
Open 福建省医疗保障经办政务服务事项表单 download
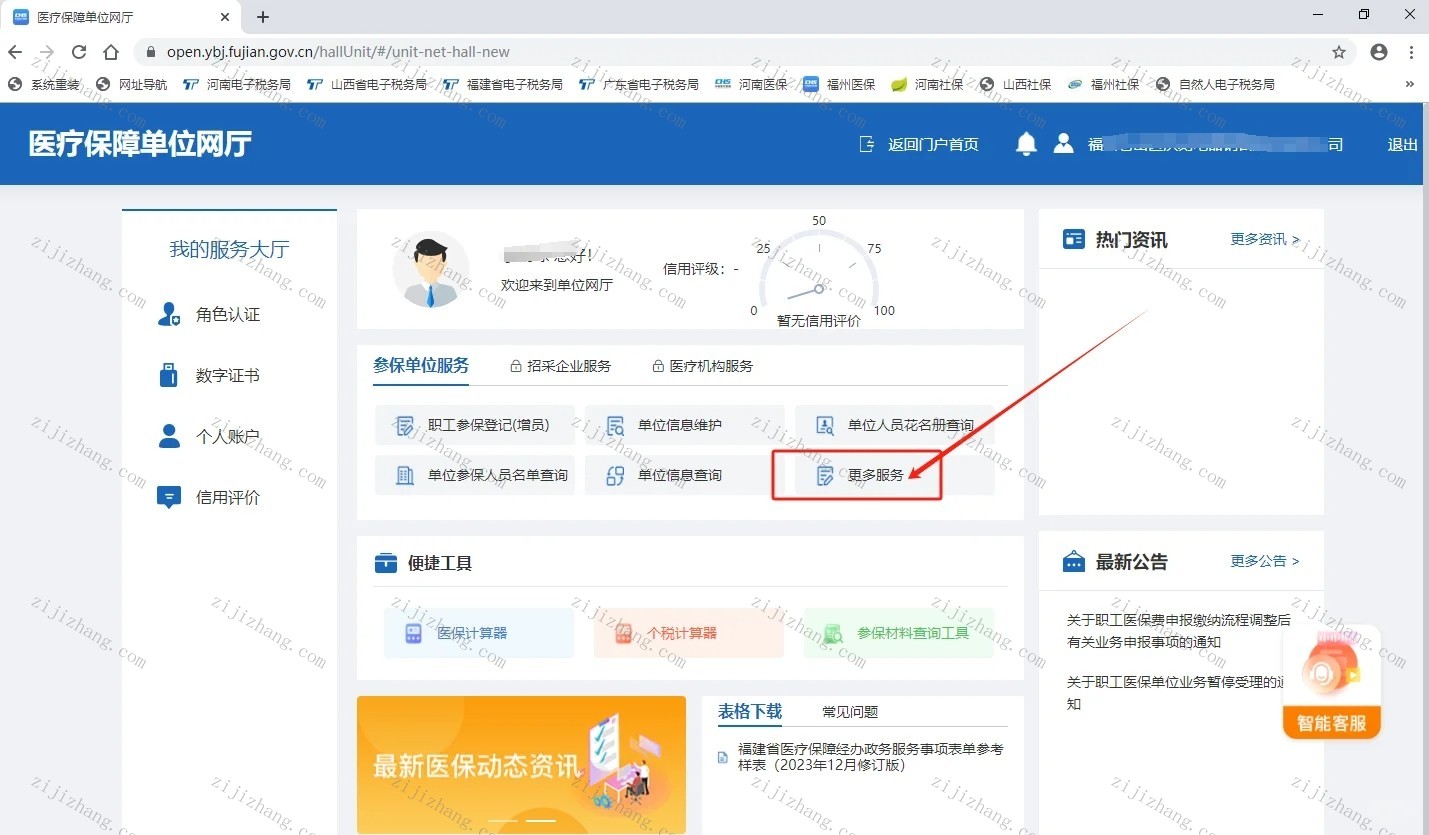[870, 757]
